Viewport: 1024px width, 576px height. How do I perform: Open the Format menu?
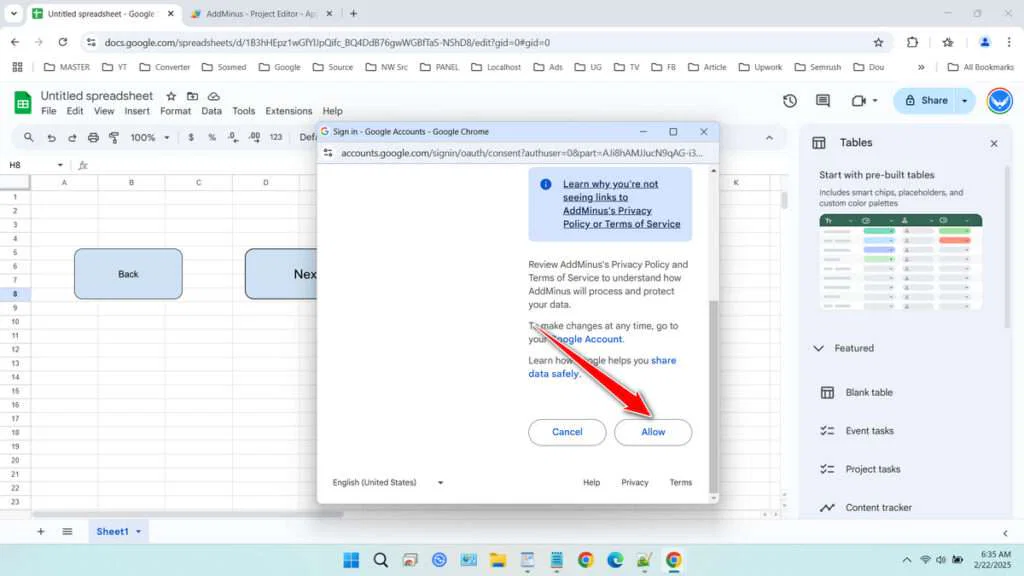tap(175, 111)
